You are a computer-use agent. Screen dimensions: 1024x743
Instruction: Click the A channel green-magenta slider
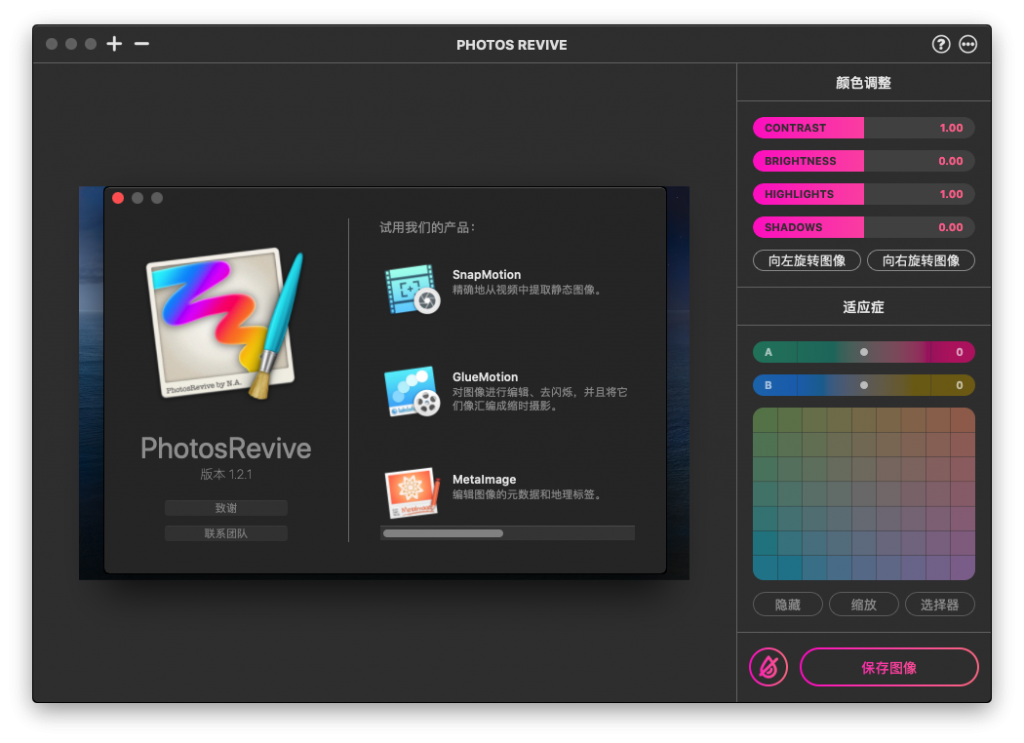[x=863, y=352]
